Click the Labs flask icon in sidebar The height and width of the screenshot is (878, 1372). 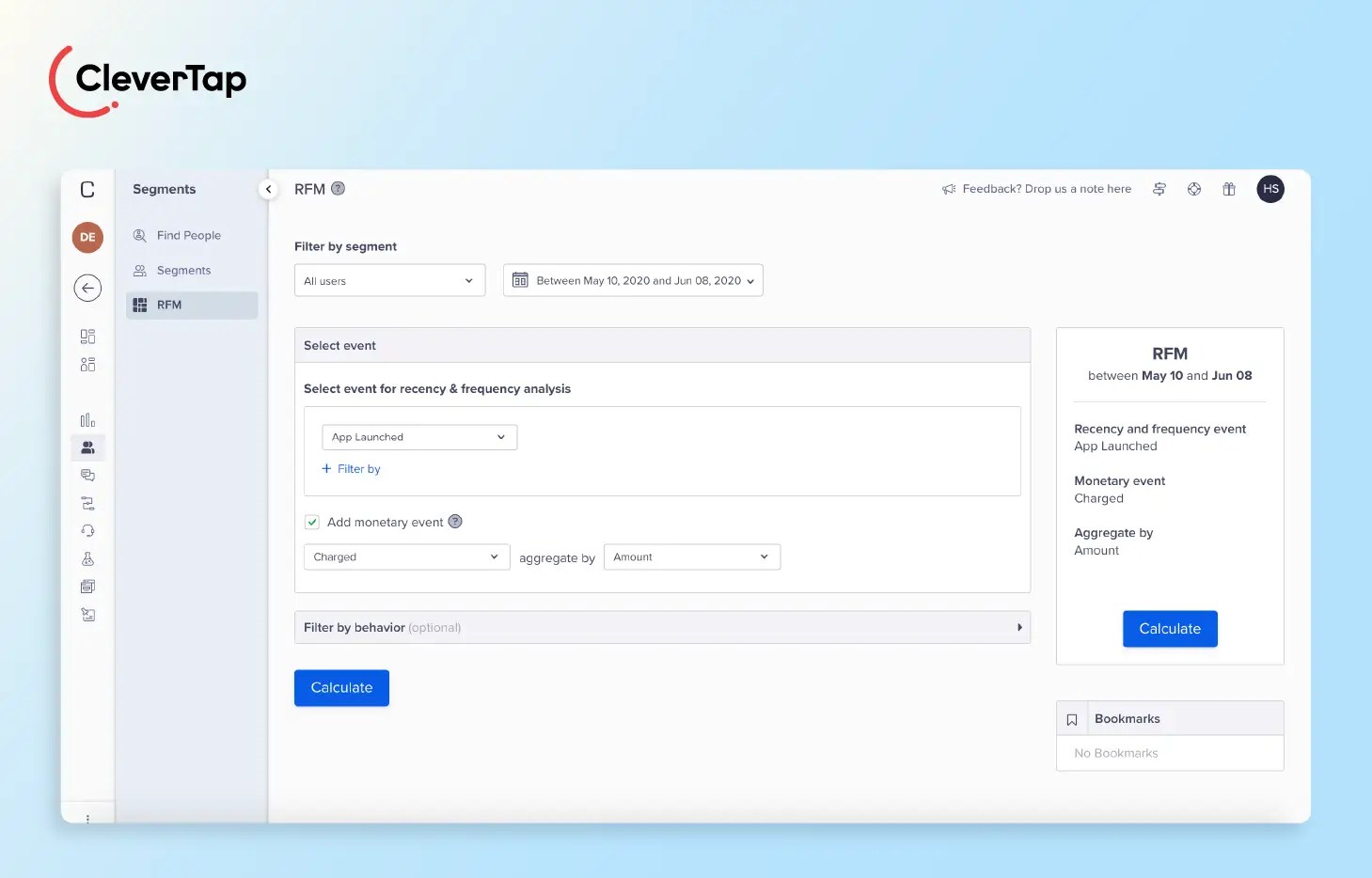(x=87, y=558)
